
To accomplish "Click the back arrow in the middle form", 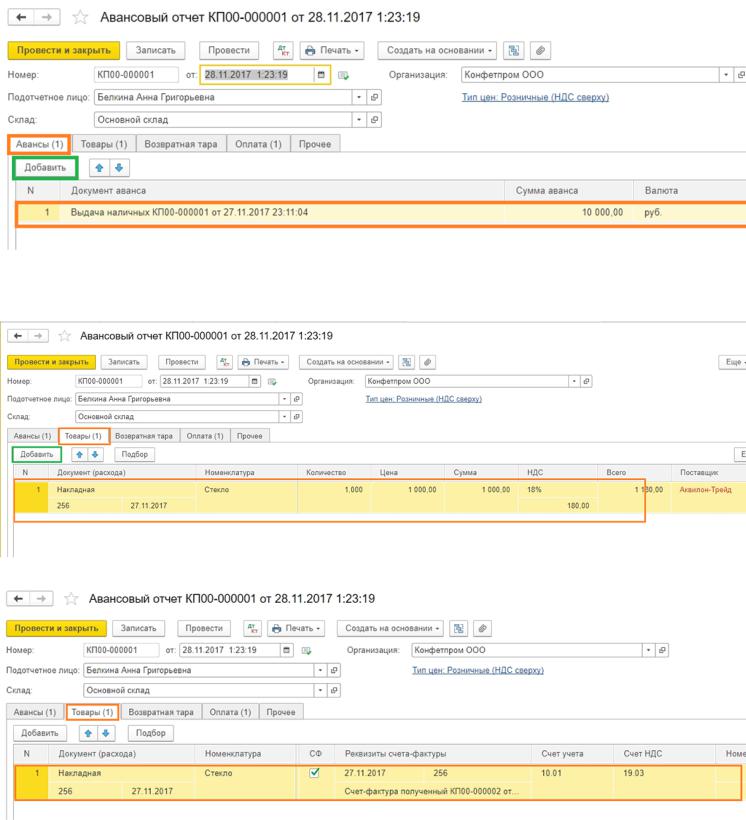I will 15,336.
